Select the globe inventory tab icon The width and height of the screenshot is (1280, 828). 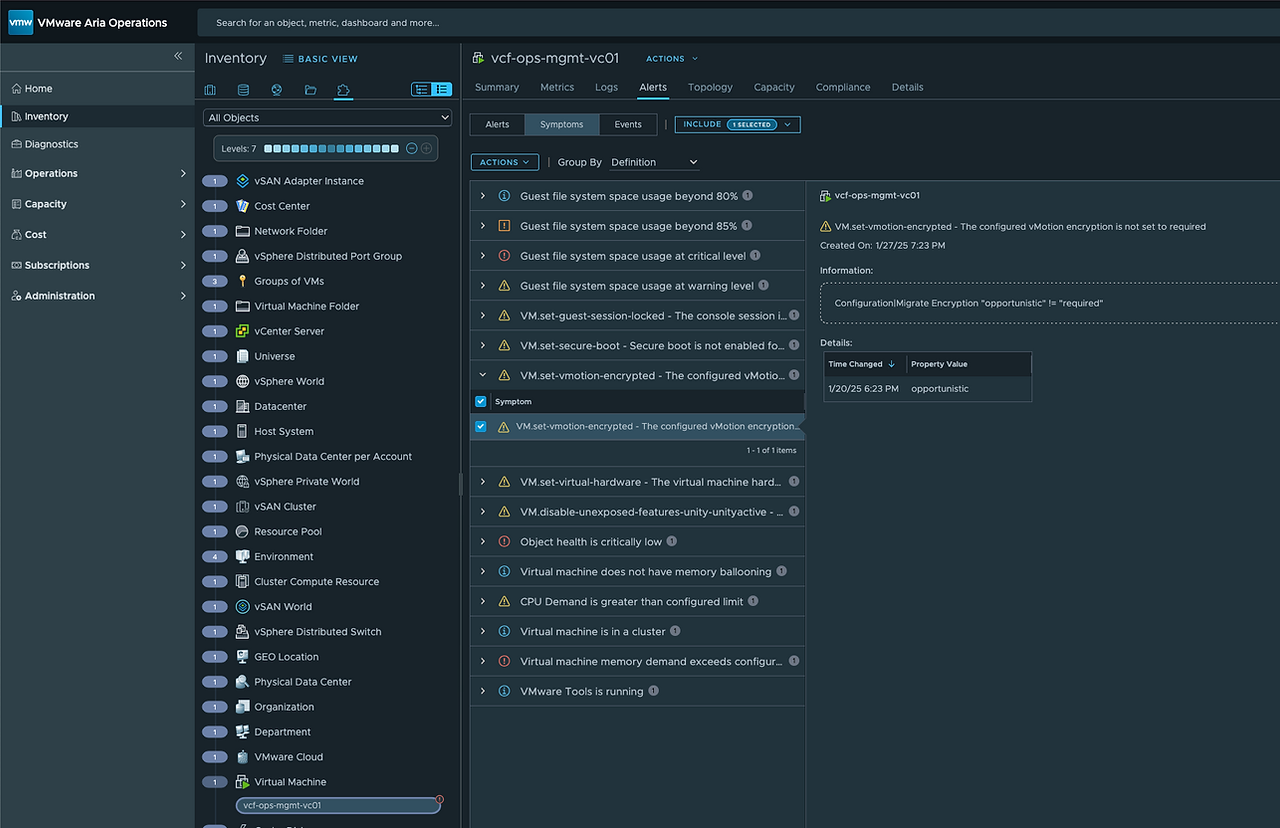[x=277, y=90]
